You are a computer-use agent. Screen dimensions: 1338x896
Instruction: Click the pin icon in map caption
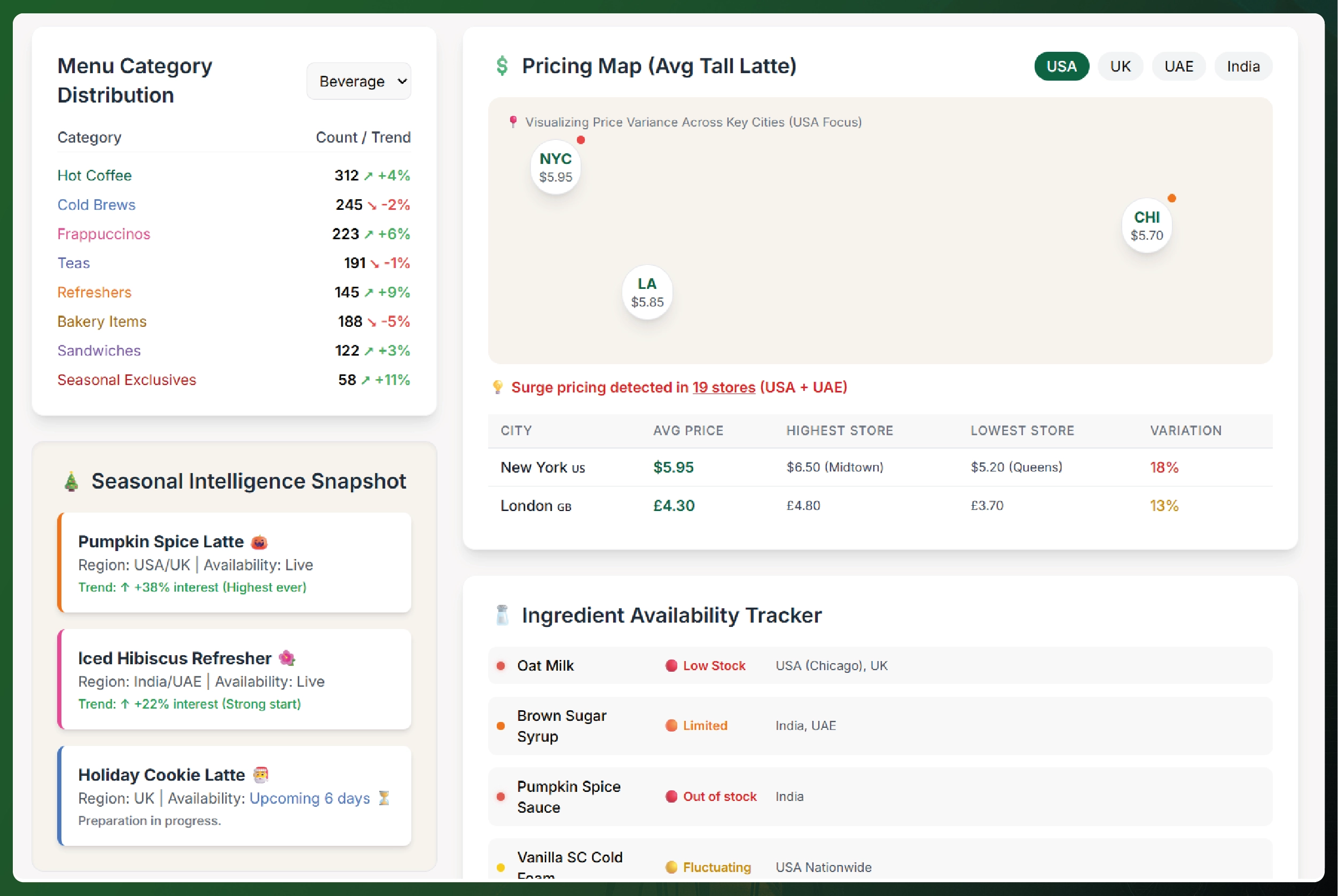point(513,122)
